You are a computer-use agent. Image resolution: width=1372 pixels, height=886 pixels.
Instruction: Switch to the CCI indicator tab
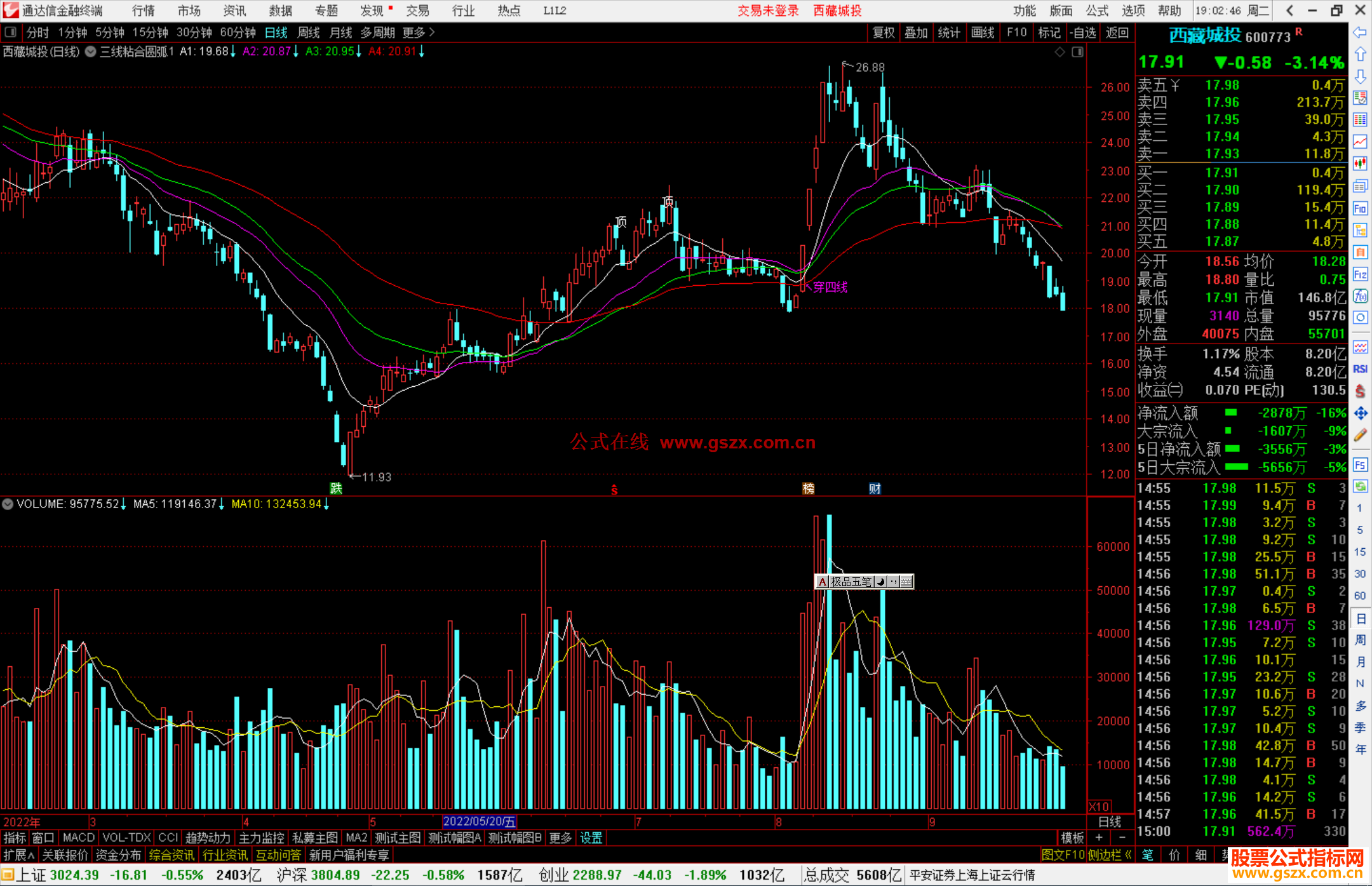tap(168, 838)
